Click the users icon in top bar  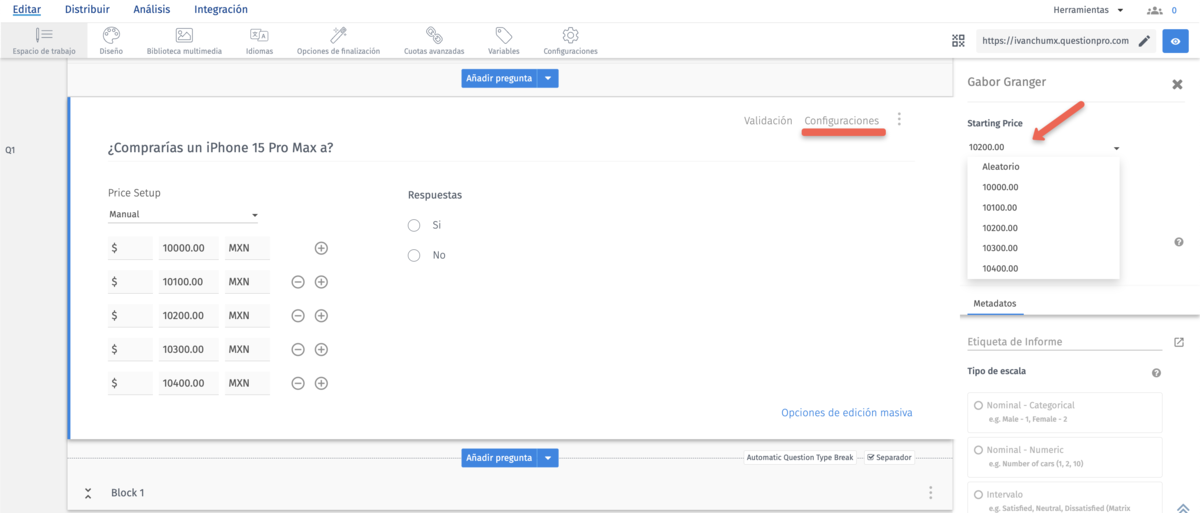(1155, 10)
